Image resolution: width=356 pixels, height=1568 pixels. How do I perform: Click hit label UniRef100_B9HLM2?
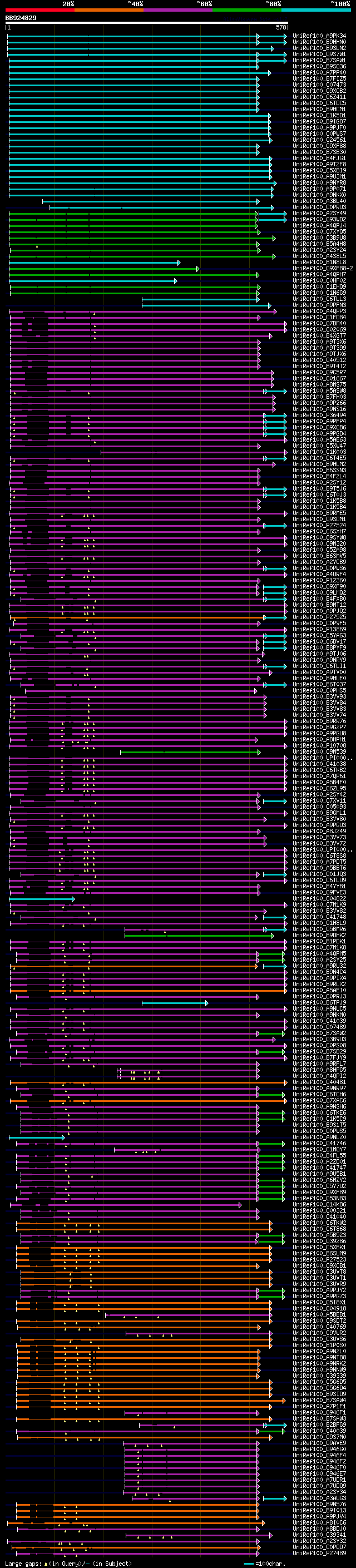tap(319, 464)
